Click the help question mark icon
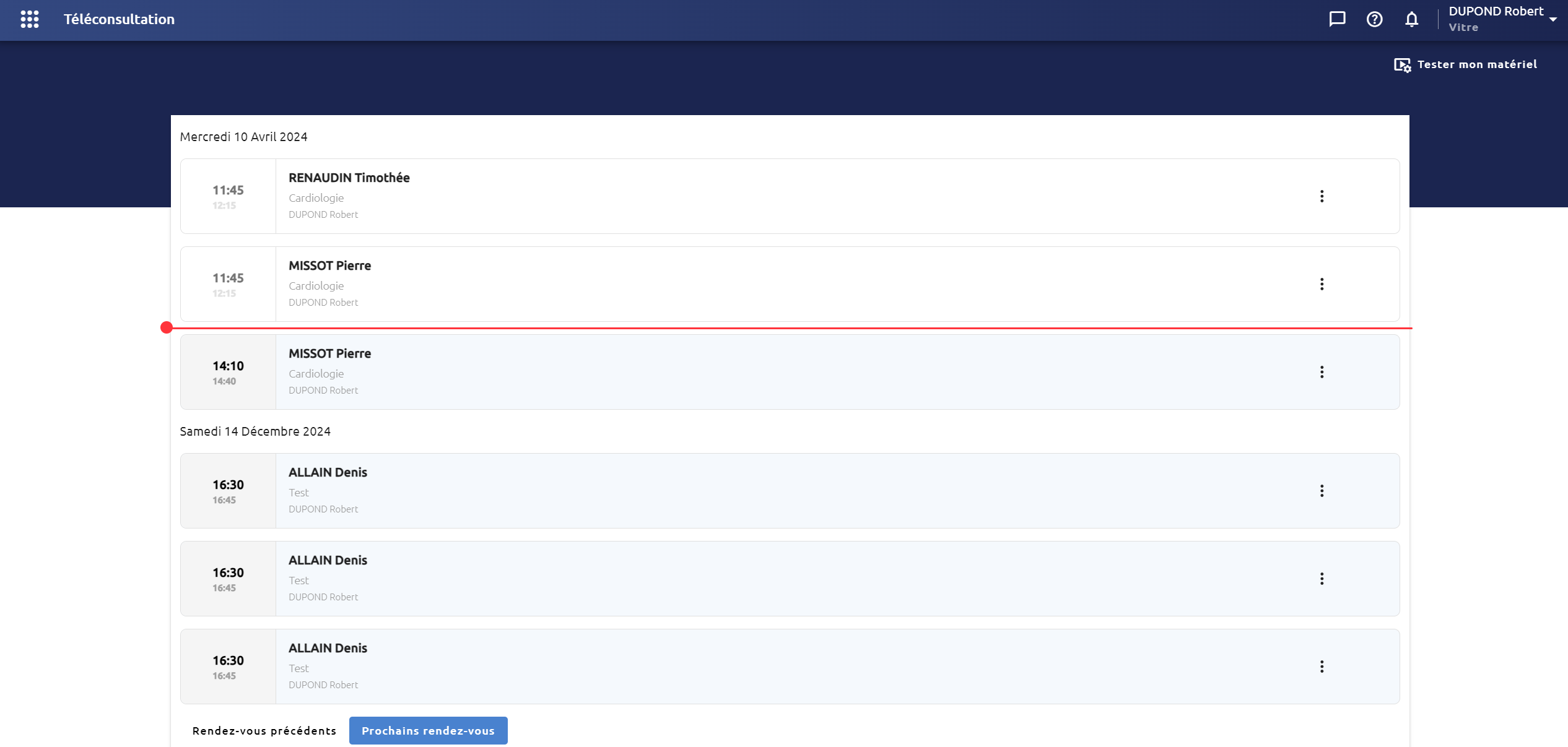Image resolution: width=1568 pixels, height=747 pixels. click(x=1374, y=19)
